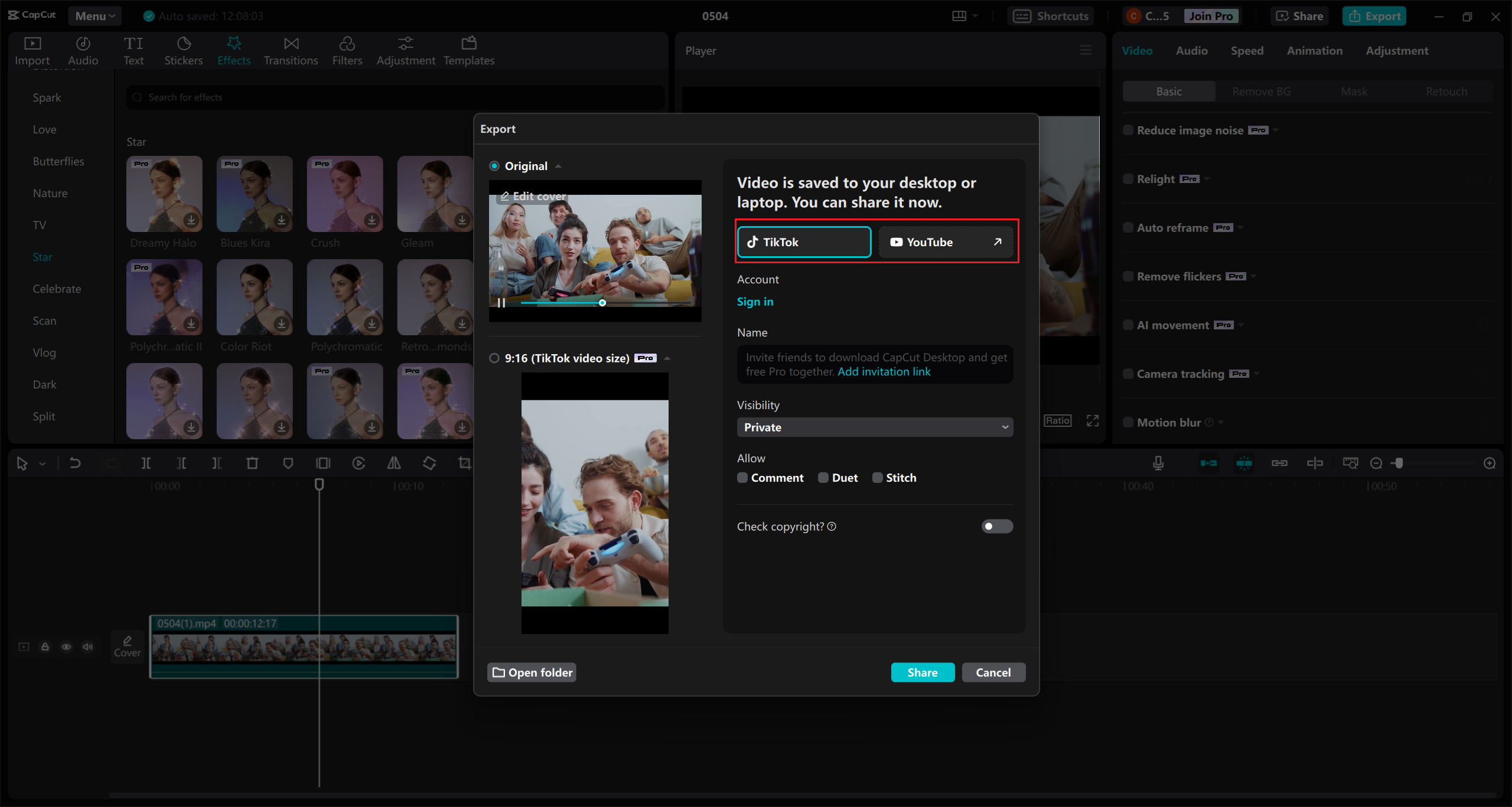Drag video timeline playhead marker
The image size is (1512, 807).
318,483
